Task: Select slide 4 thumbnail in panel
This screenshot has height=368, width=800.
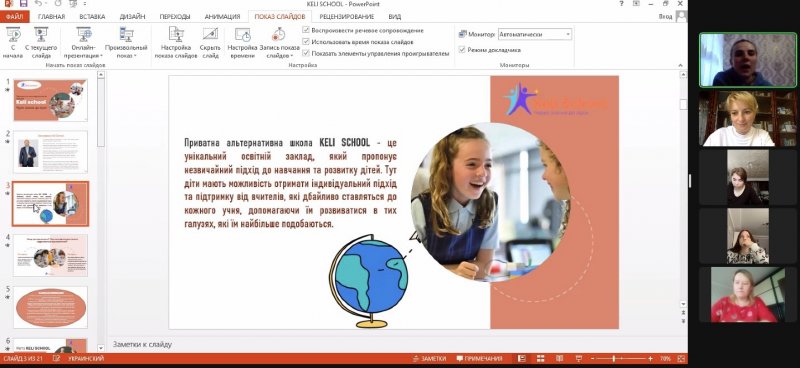Action: click(50, 255)
